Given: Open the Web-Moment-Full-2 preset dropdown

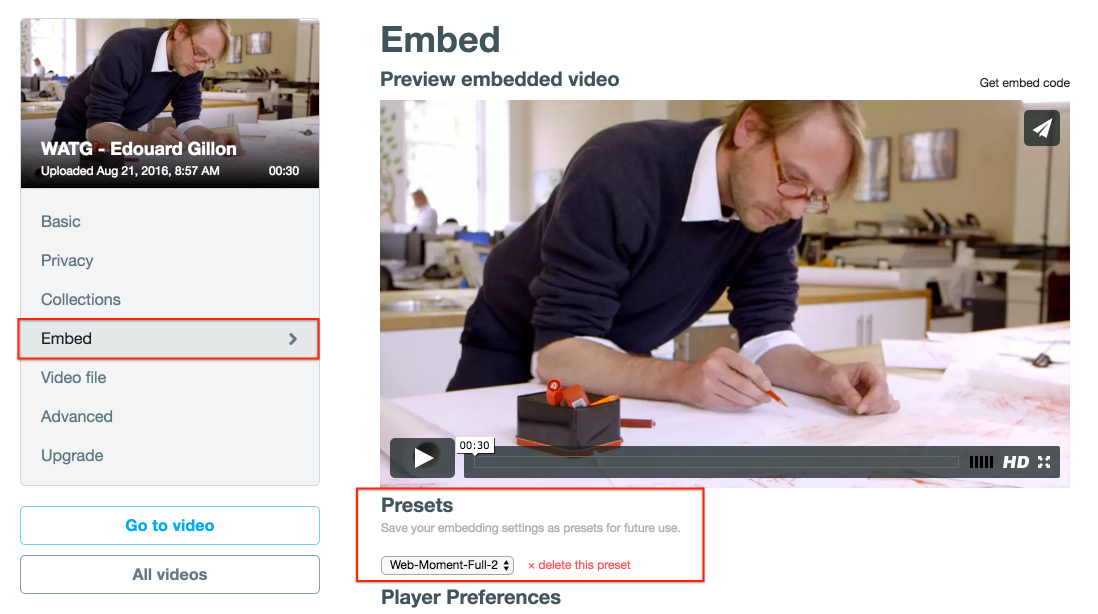Looking at the screenshot, I should point(447,565).
